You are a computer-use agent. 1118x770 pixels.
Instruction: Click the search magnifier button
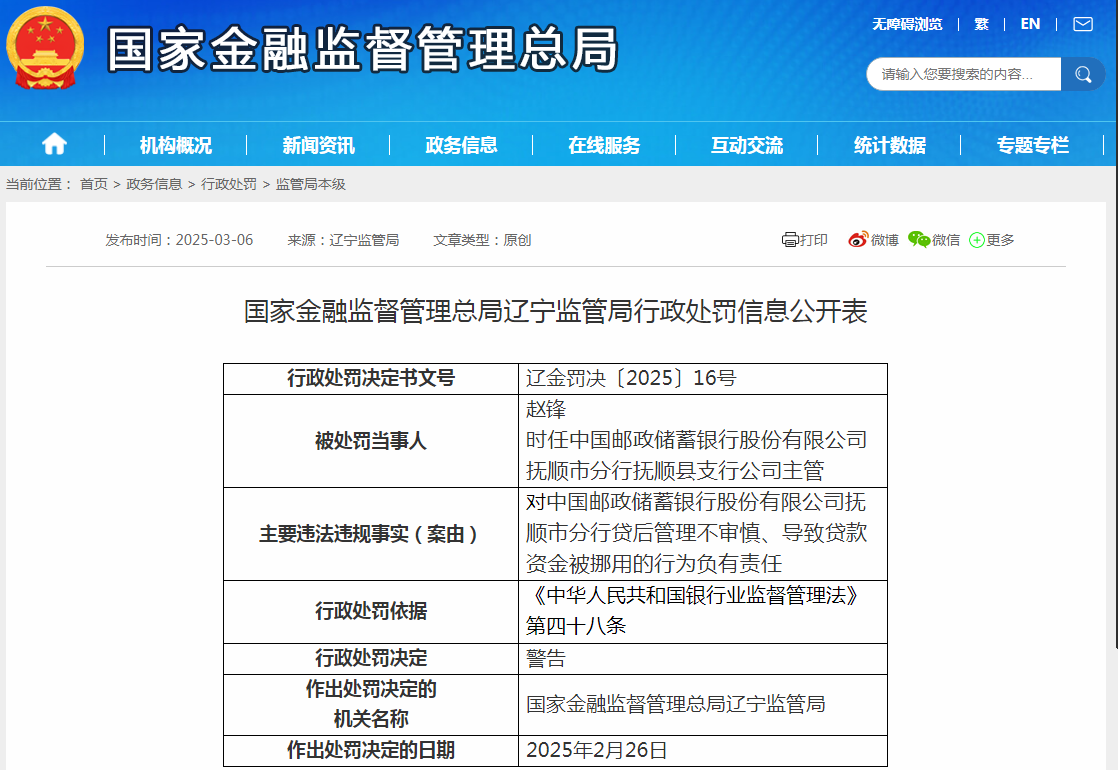(1083, 74)
